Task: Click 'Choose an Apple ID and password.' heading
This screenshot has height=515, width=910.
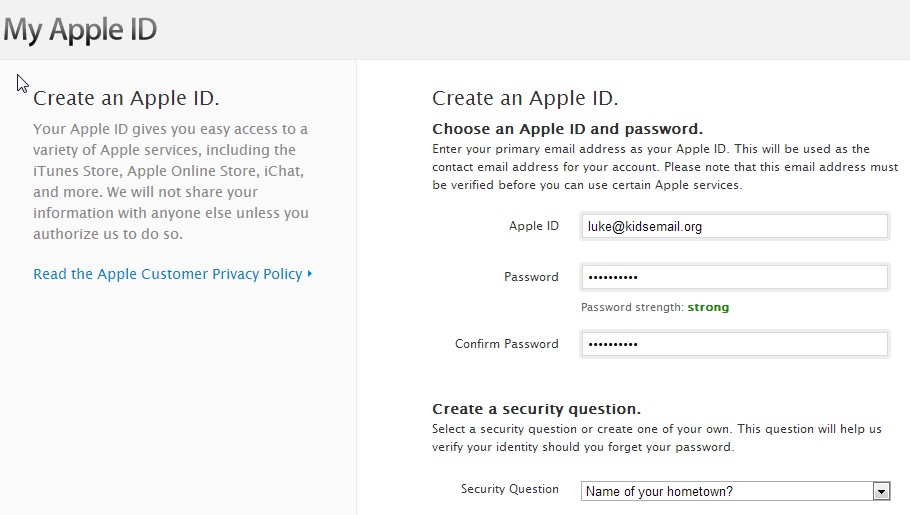Action: [567, 129]
